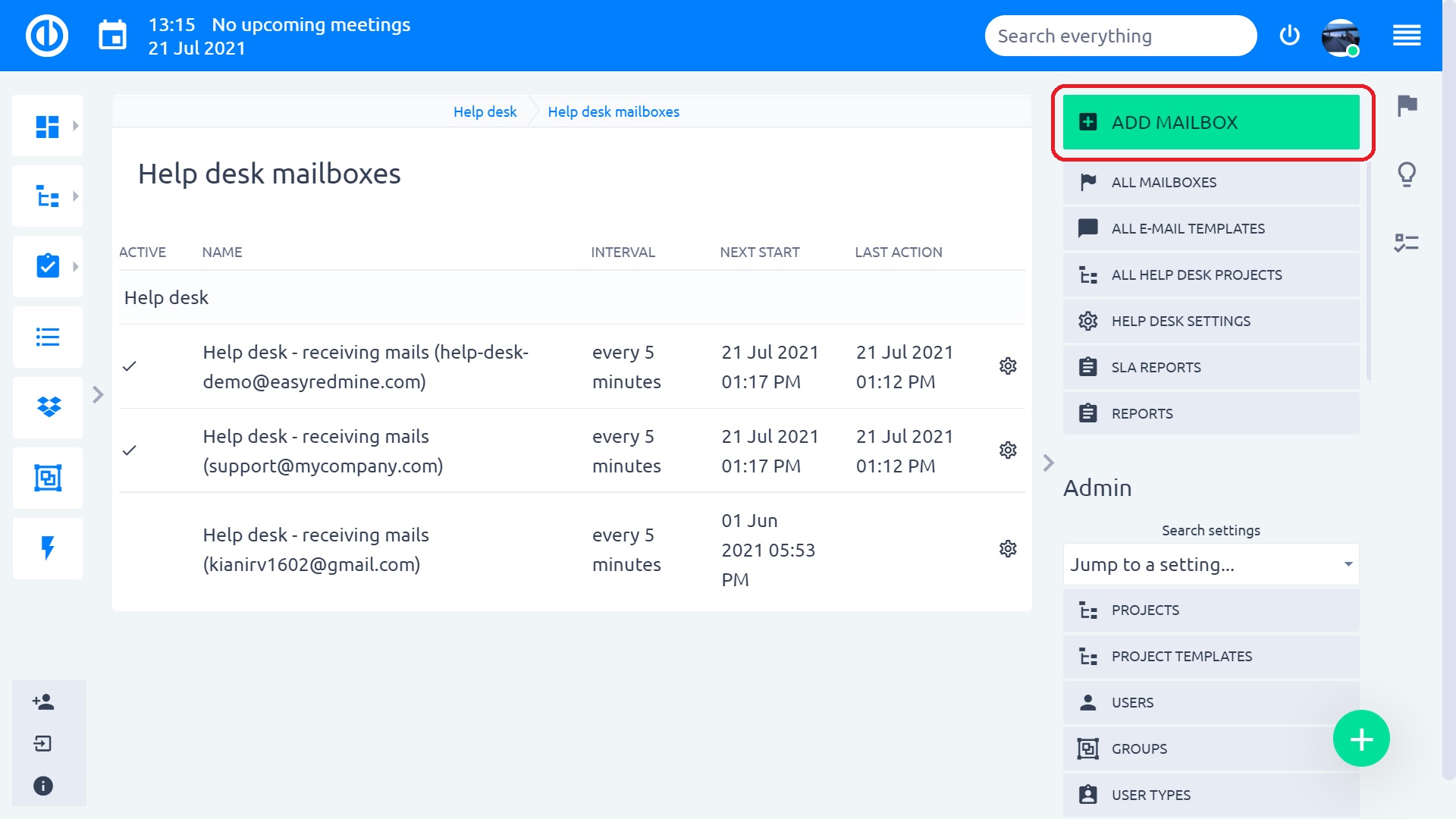Open the calendar meetings icon
The image size is (1456, 819).
point(113,36)
